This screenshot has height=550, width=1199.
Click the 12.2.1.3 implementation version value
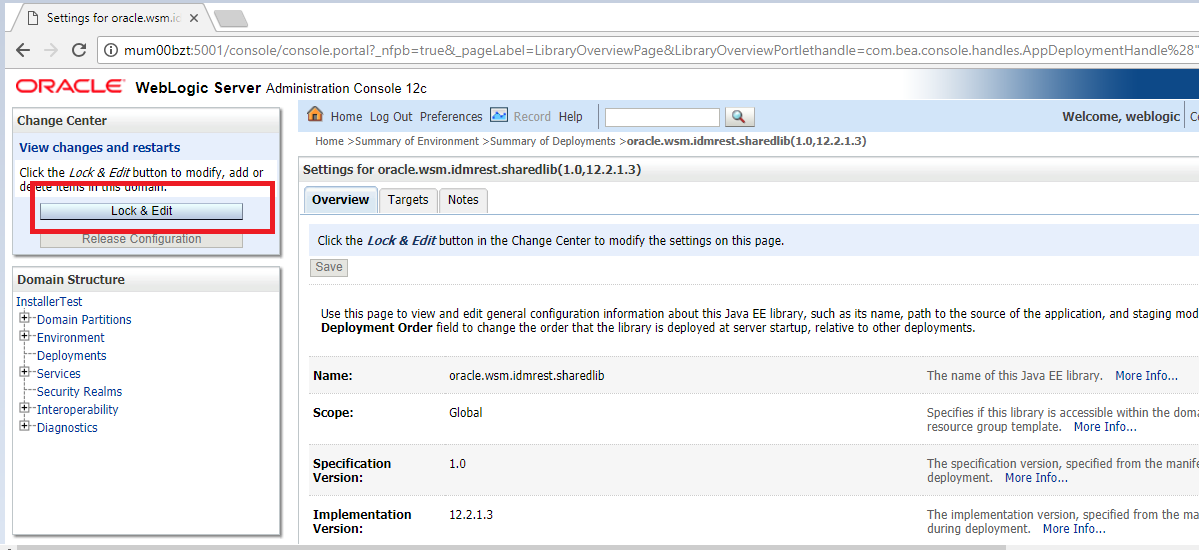tap(471, 514)
